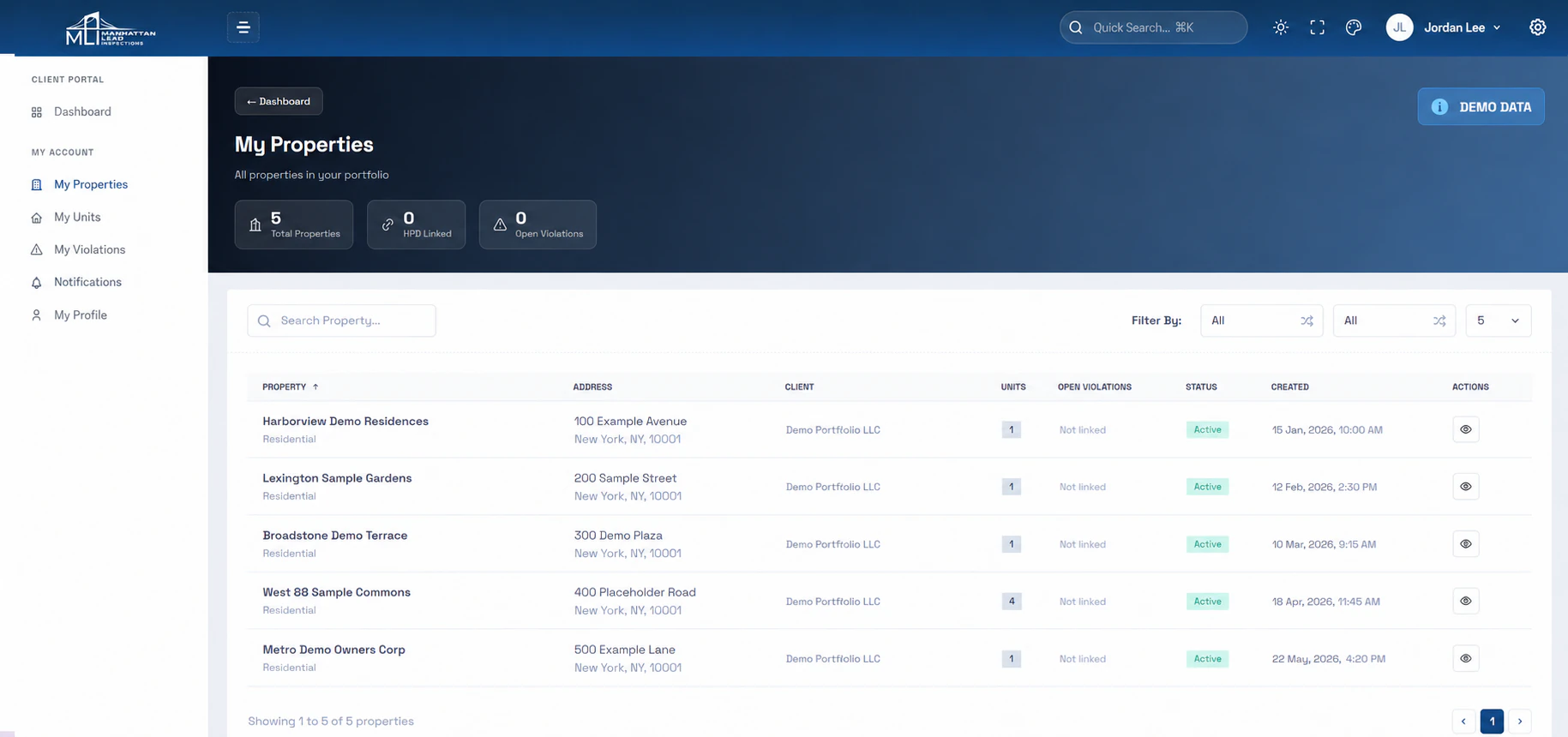The height and width of the screenshot is (737, 1568).
Task: View Broadstone Demo Terrace via eye icon
Action: pos(1466,544)
